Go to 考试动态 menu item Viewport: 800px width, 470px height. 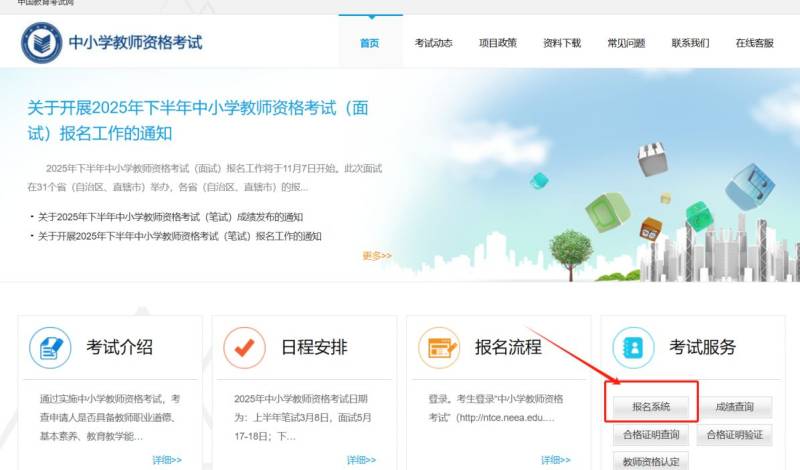434,43
